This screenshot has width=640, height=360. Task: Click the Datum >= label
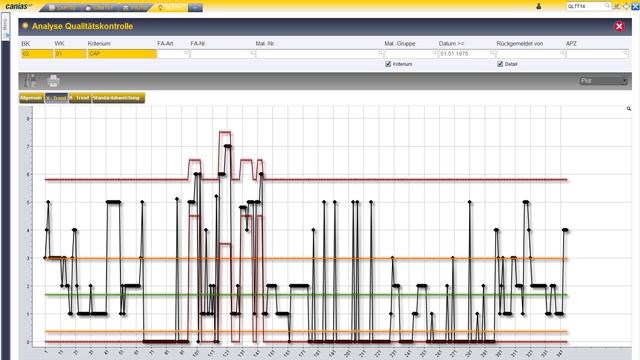(451, 44)
